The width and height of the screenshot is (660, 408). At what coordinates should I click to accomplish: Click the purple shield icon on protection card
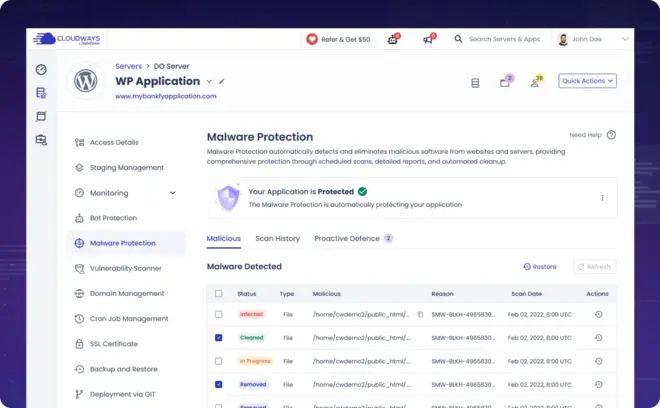click(228, 197)
